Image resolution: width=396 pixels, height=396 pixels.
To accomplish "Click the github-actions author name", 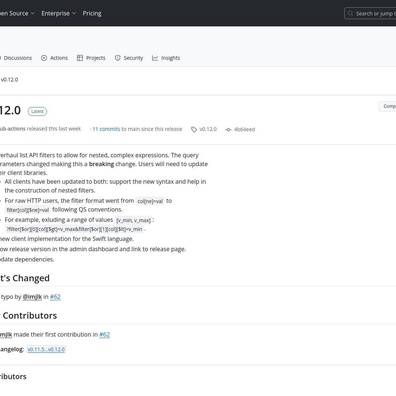I will pyautogui.click(x=13, y=129).
